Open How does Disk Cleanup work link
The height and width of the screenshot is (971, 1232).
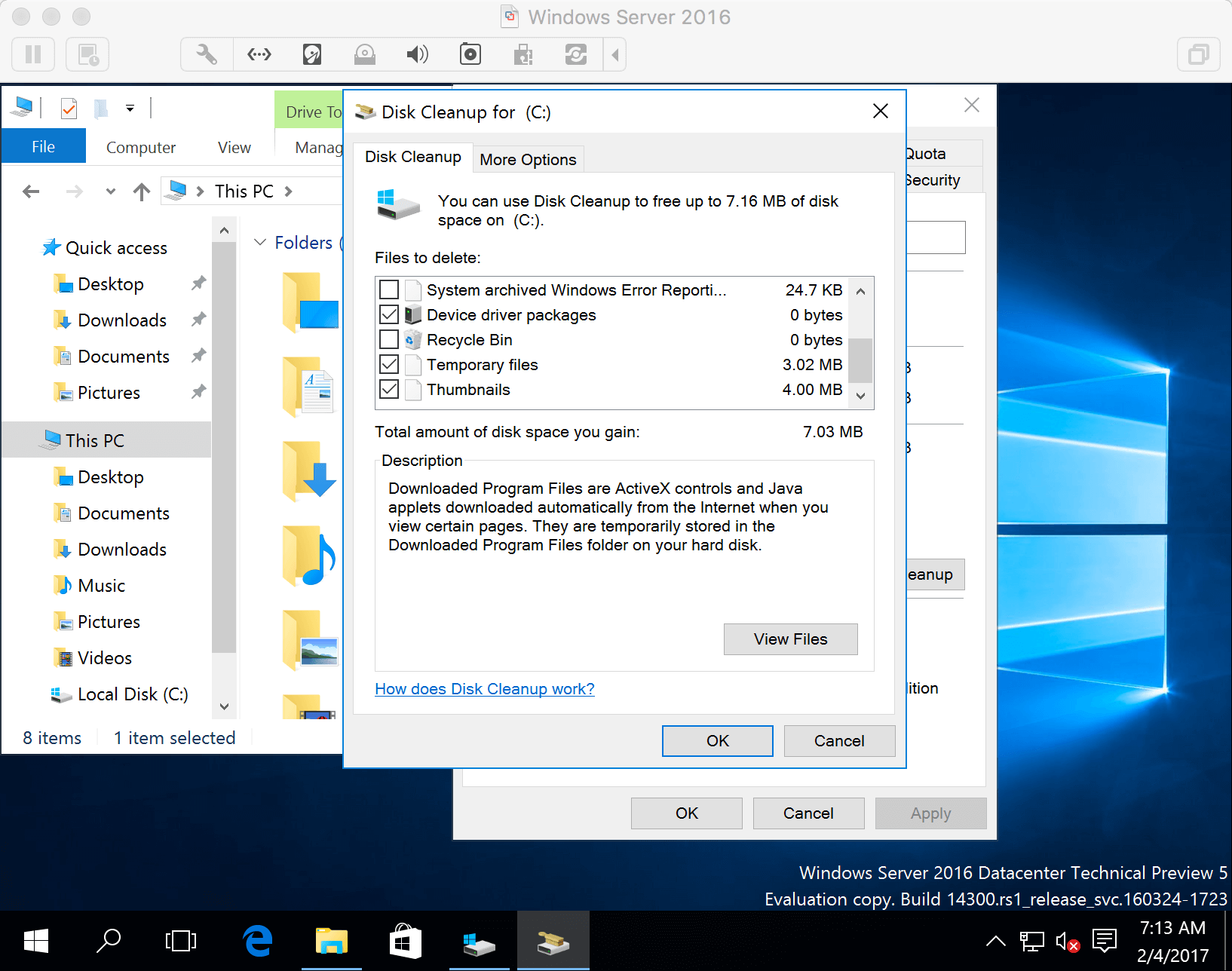pos(485,689)
